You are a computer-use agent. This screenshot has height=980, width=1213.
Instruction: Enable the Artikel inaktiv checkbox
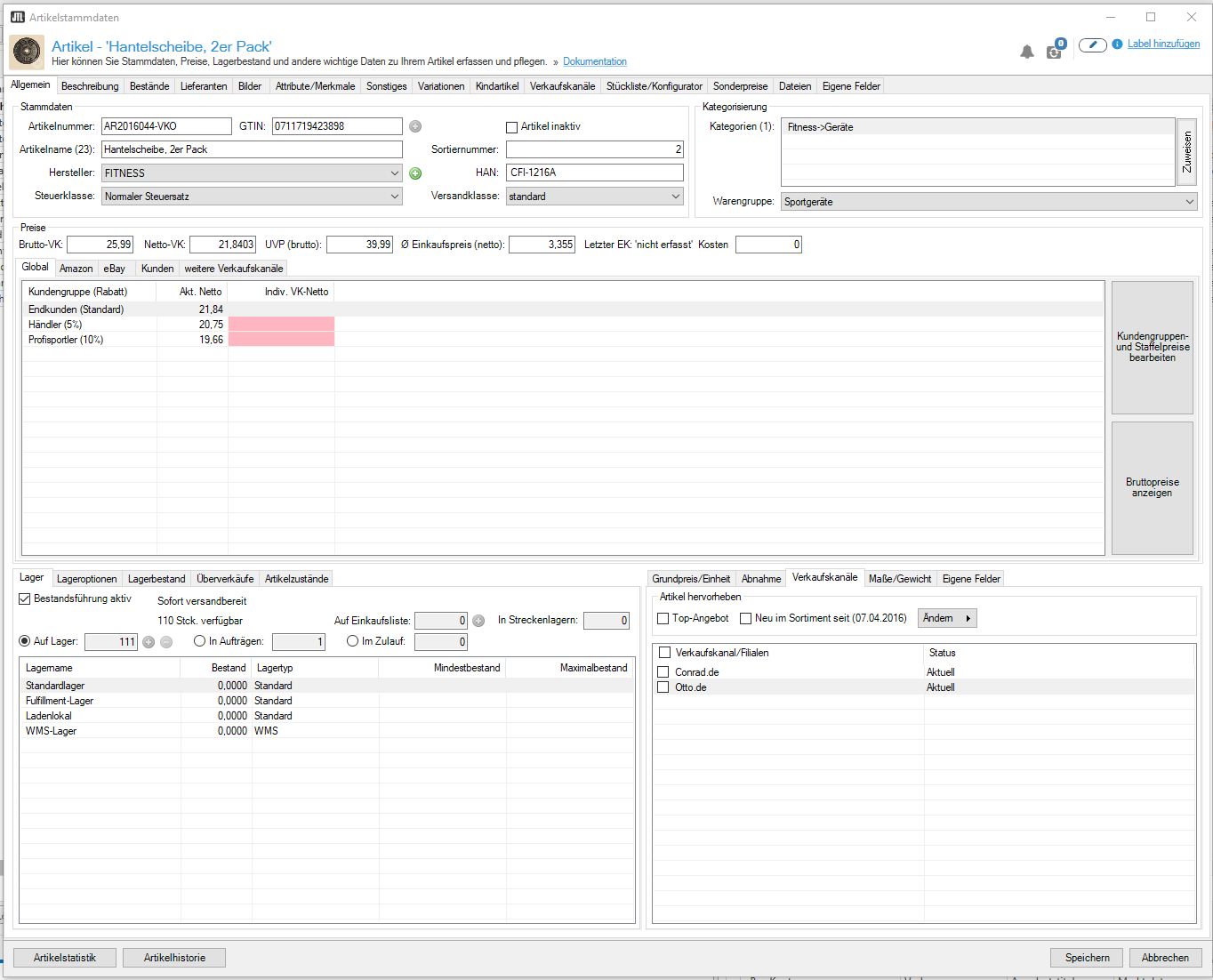tap(512, 127)
